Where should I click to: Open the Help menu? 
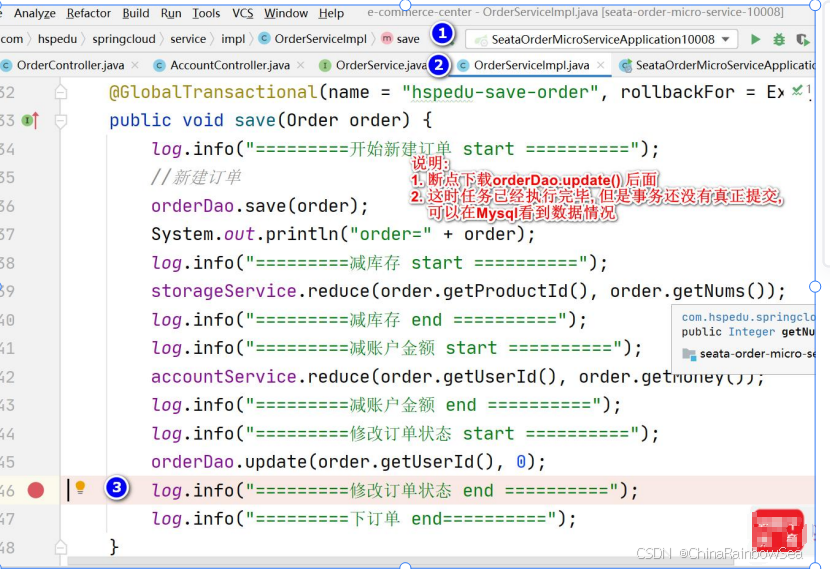click(331, 13)
